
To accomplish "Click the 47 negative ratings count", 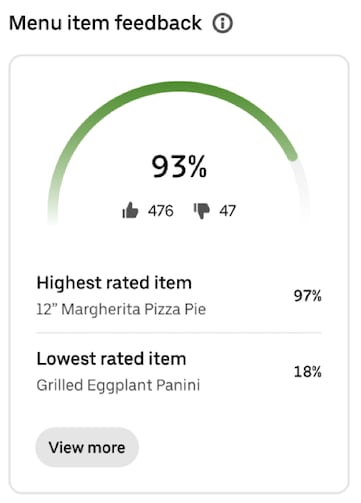I will tap(227, 211).
